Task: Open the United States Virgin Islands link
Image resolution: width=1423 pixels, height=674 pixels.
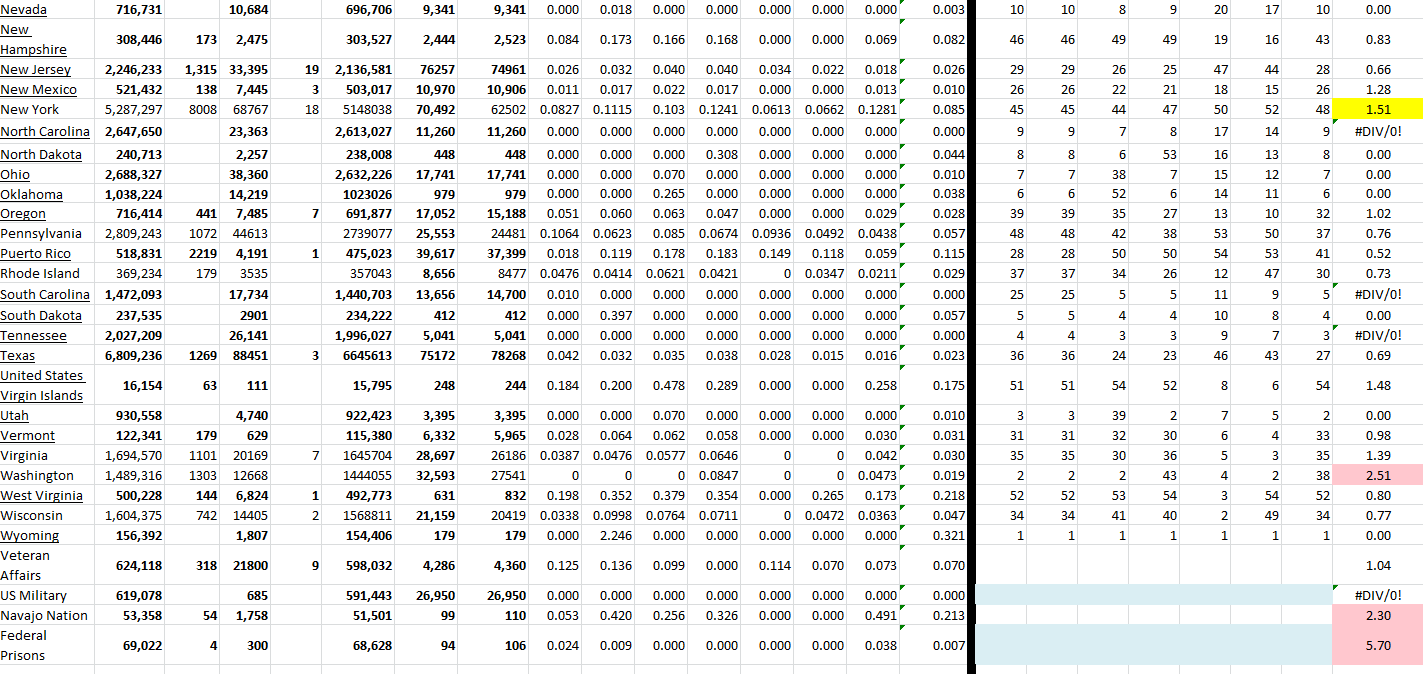Action: coord(41,385)
